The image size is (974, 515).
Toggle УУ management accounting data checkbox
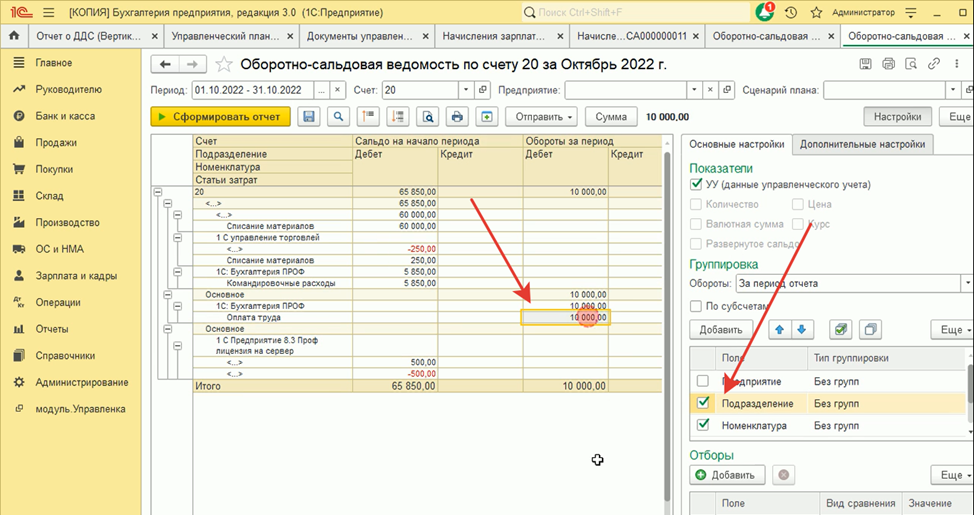pyautogui.click(x=696, y=185)
